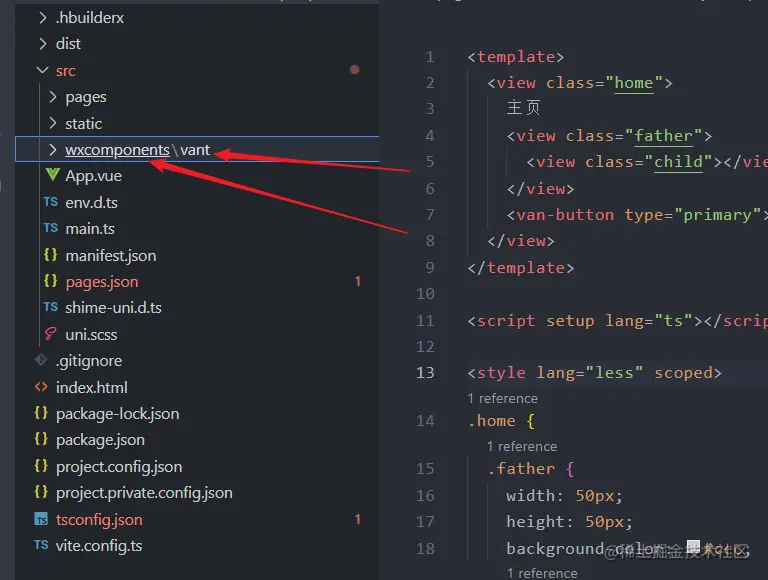The width and height of the screenshot is (768, 580).
Task: Expand the .hbuilderx folder chevron
Action: [x=43, y=18]
